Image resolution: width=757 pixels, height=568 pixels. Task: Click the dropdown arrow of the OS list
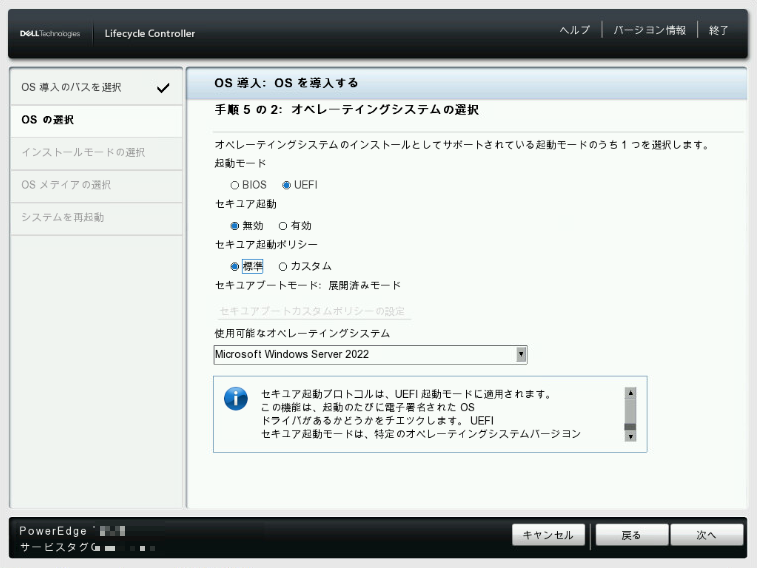pos(521,355)
